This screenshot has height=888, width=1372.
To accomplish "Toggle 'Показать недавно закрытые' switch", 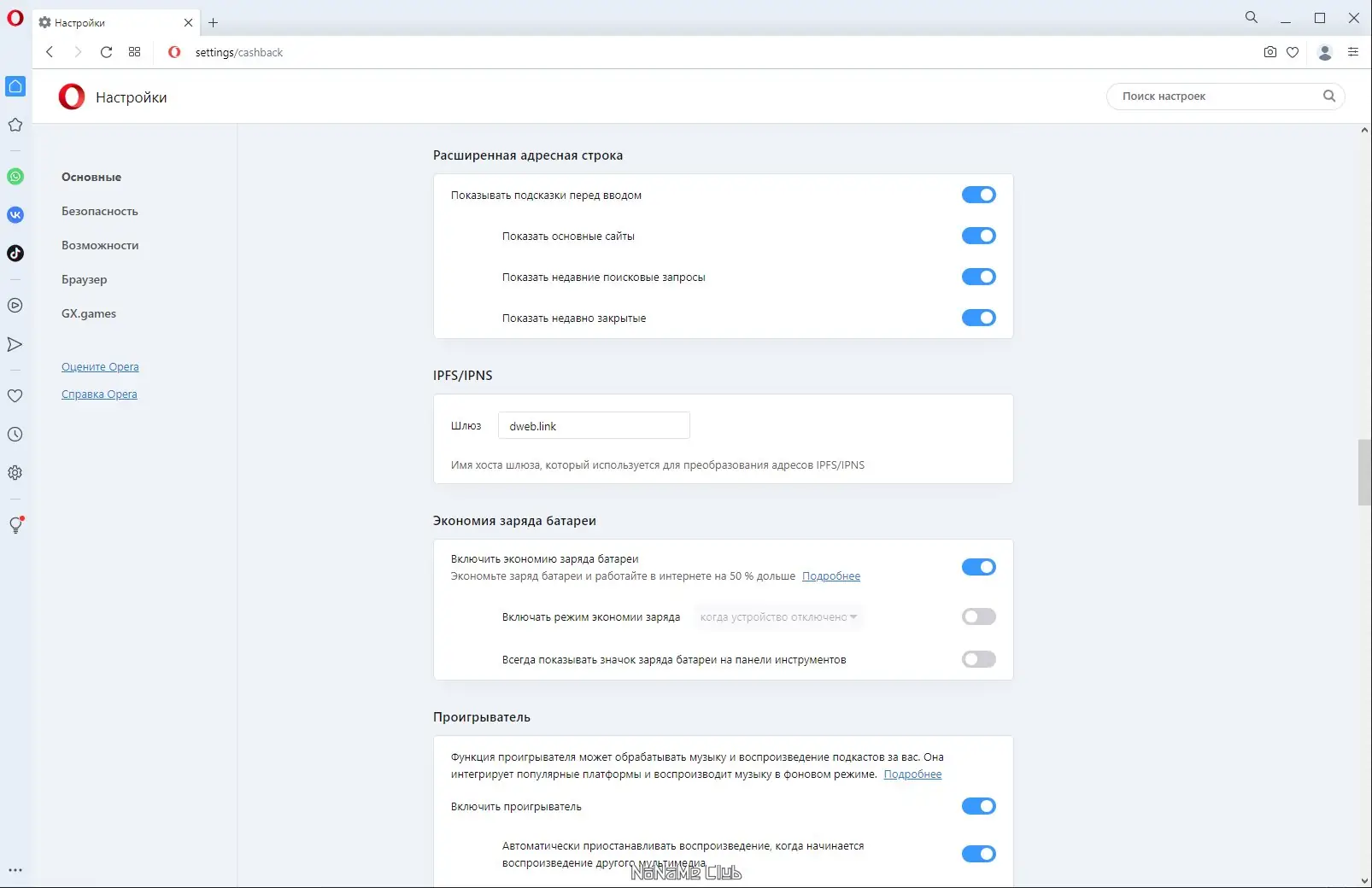I will click(978, 318).
